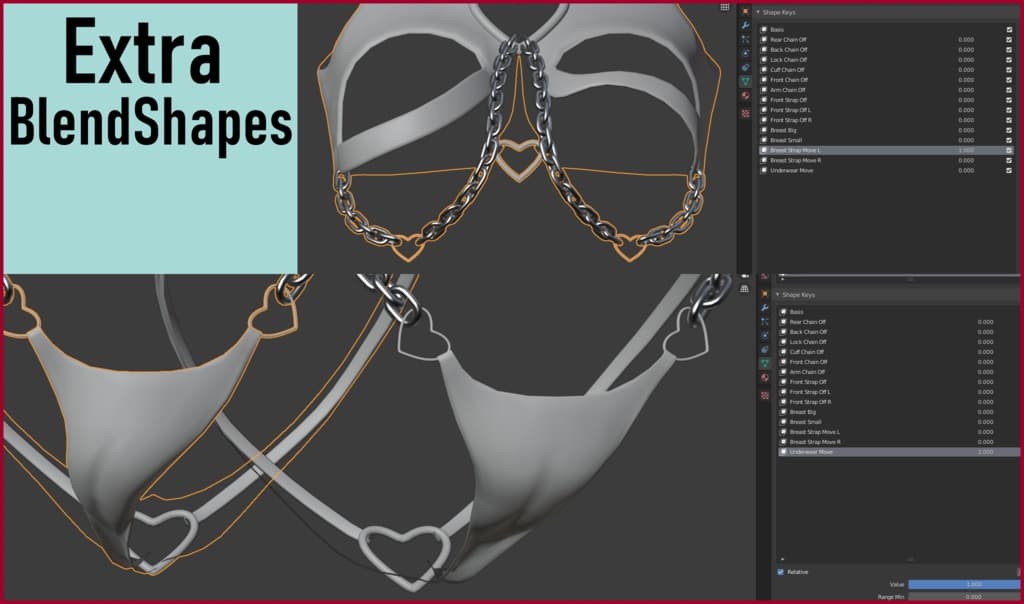Toggle the Relative checkbox
This screenshot has width=1024, height=604.
tap(780, 572)
